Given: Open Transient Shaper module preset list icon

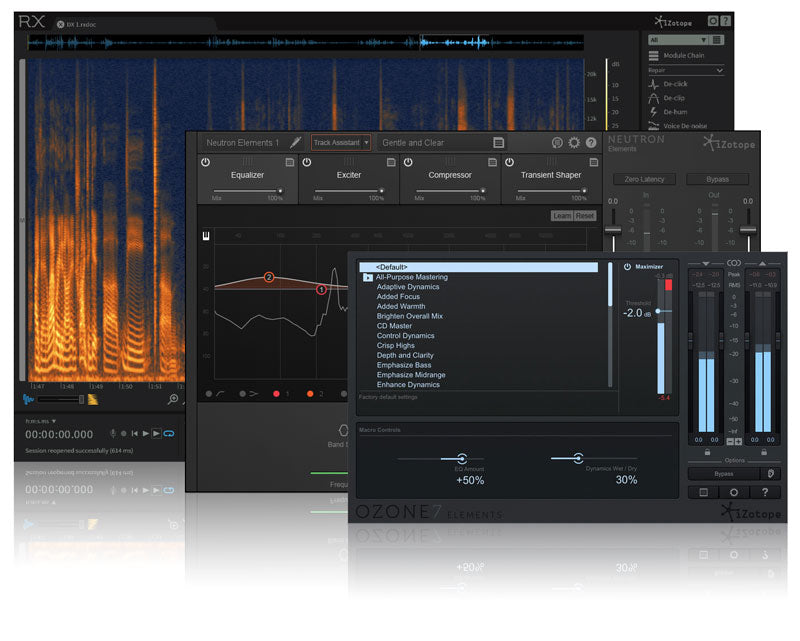Looking at the screenshot, I should click(594, 162).
